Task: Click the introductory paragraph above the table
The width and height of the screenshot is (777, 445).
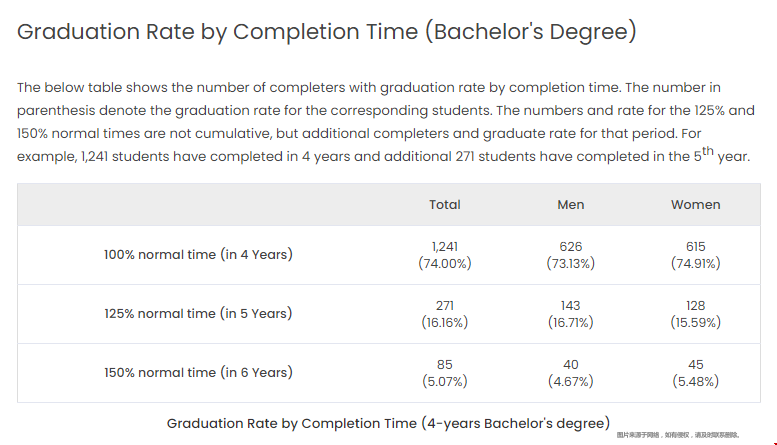Action: click(x=385, y=122)
